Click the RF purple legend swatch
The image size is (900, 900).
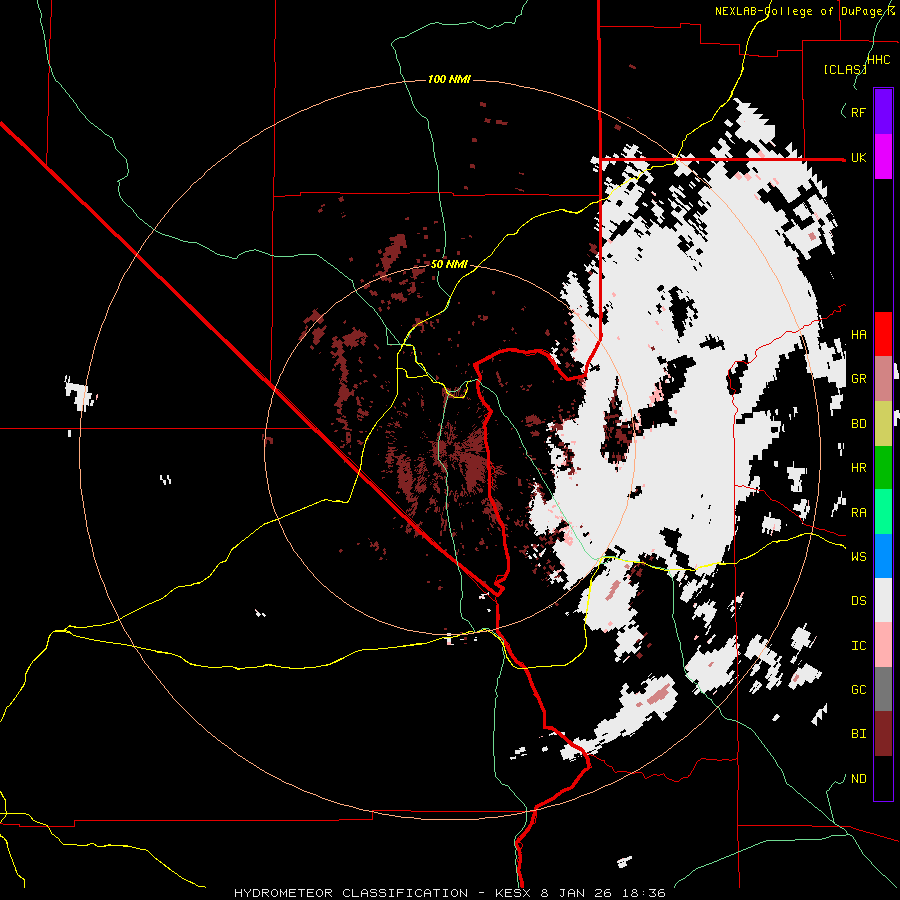point(883,112)
